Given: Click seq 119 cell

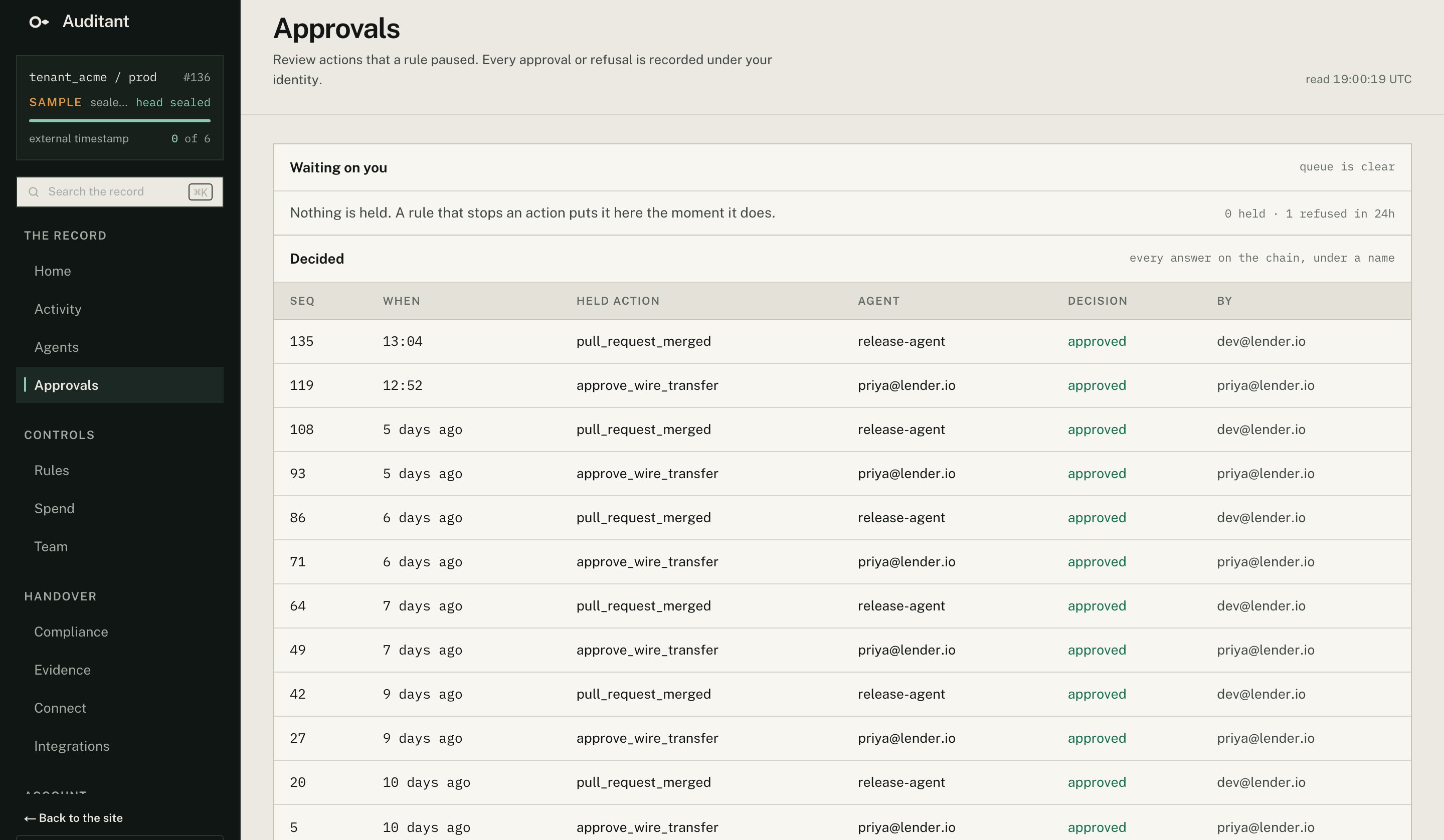Looking at the screenshot, I should click(301, 385).
